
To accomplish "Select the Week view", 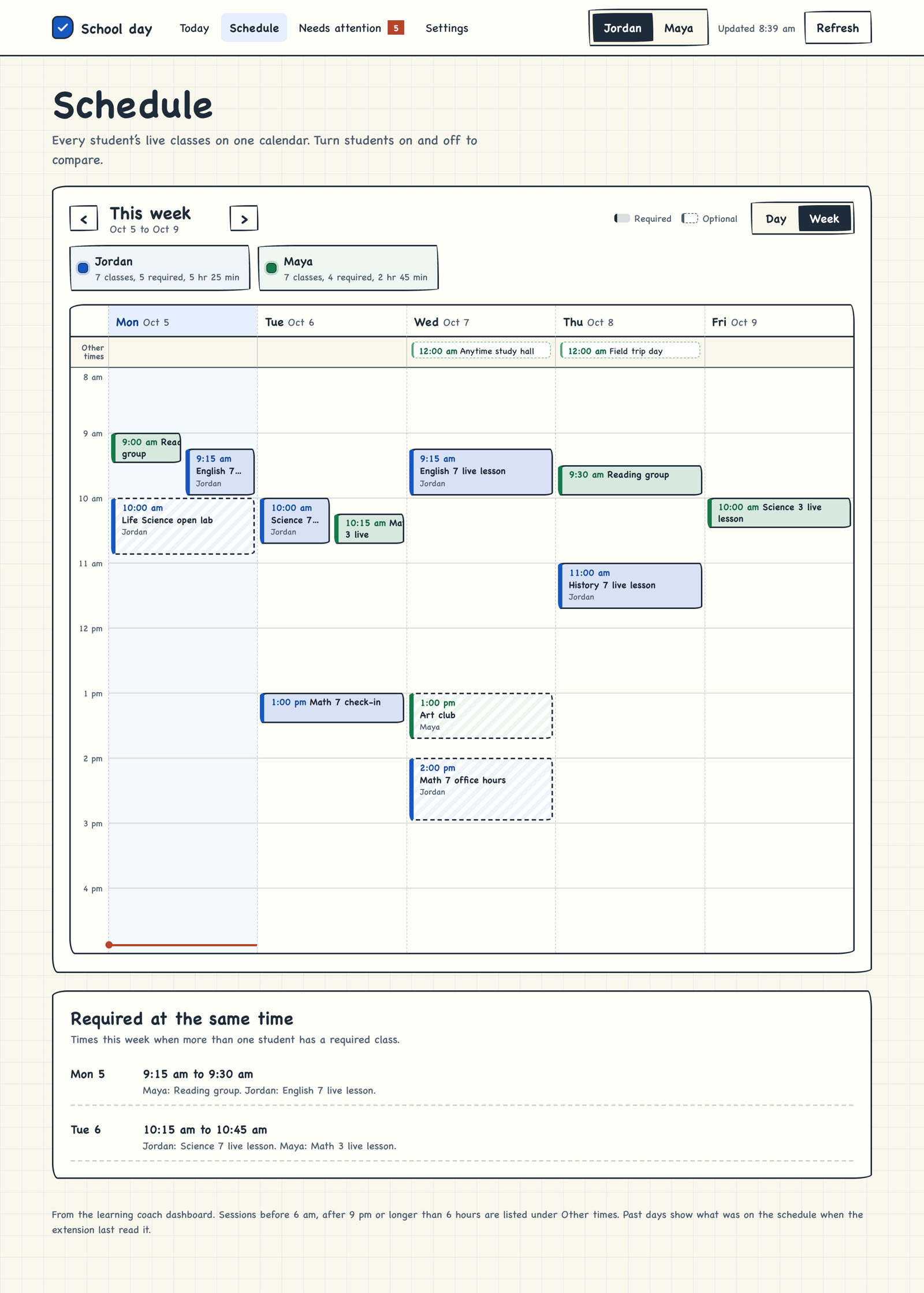I will [x=824, y=219].
